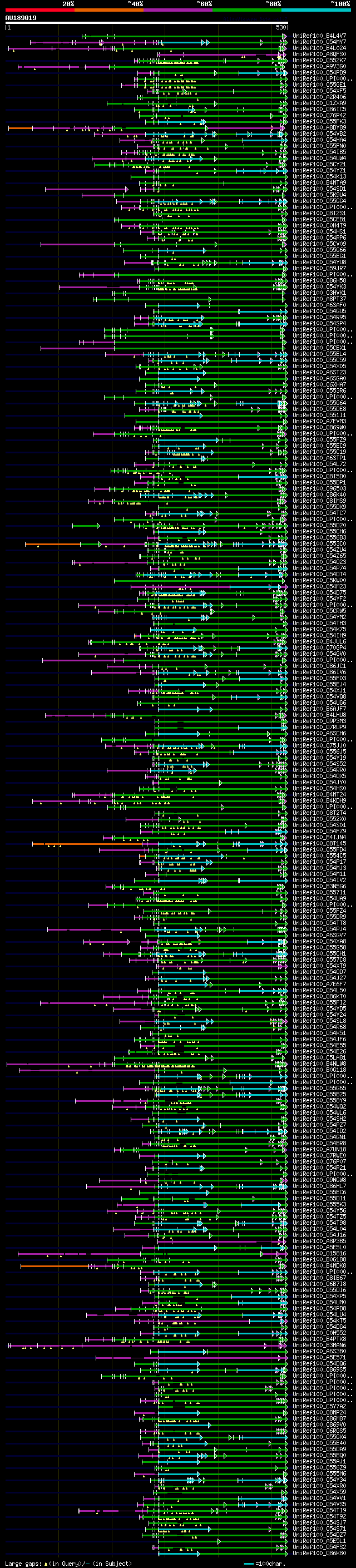The height and width of the screenshot is (1568, 356).
Task: Open hit UniRef100_Q552K7
Action: [x=319, y=60]
